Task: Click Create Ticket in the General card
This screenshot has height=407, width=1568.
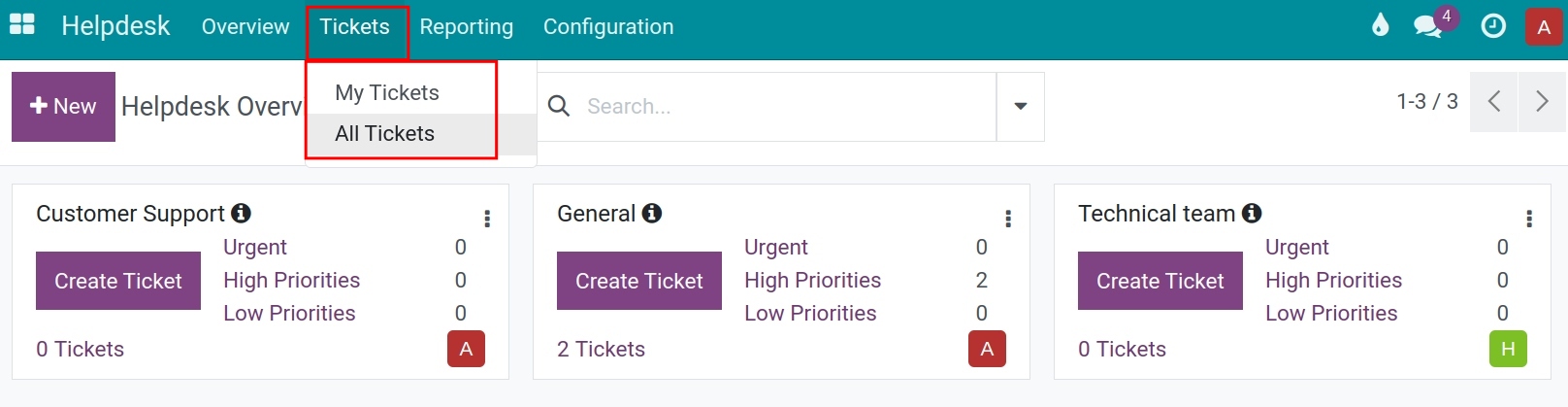Action: point(639,281)
